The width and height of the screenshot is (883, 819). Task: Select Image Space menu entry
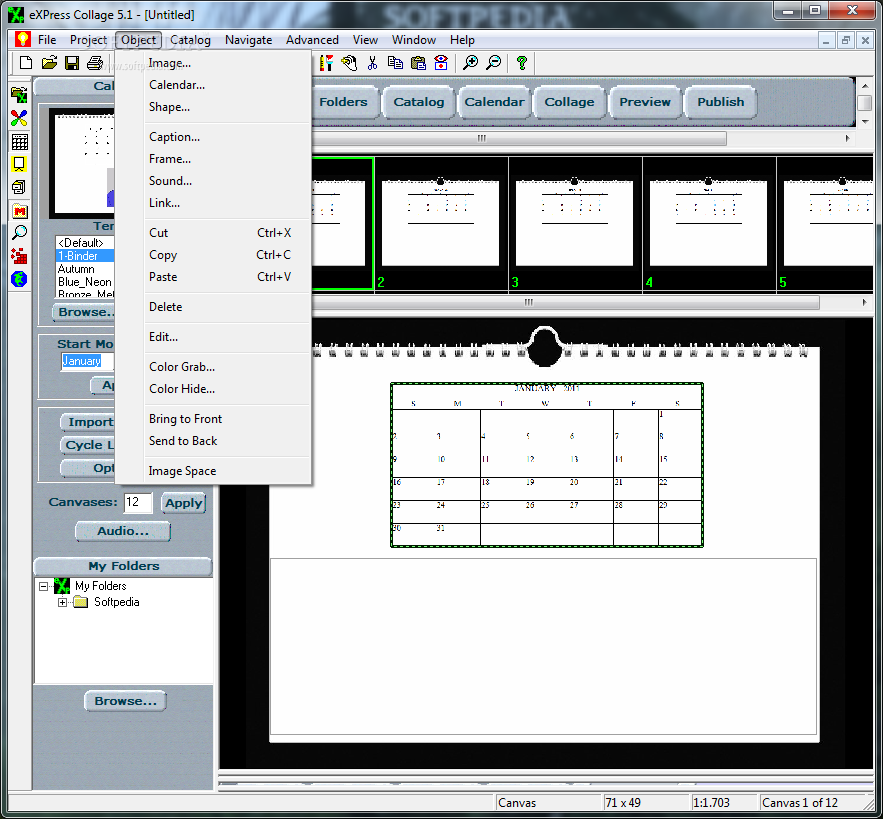click(213, 471)
